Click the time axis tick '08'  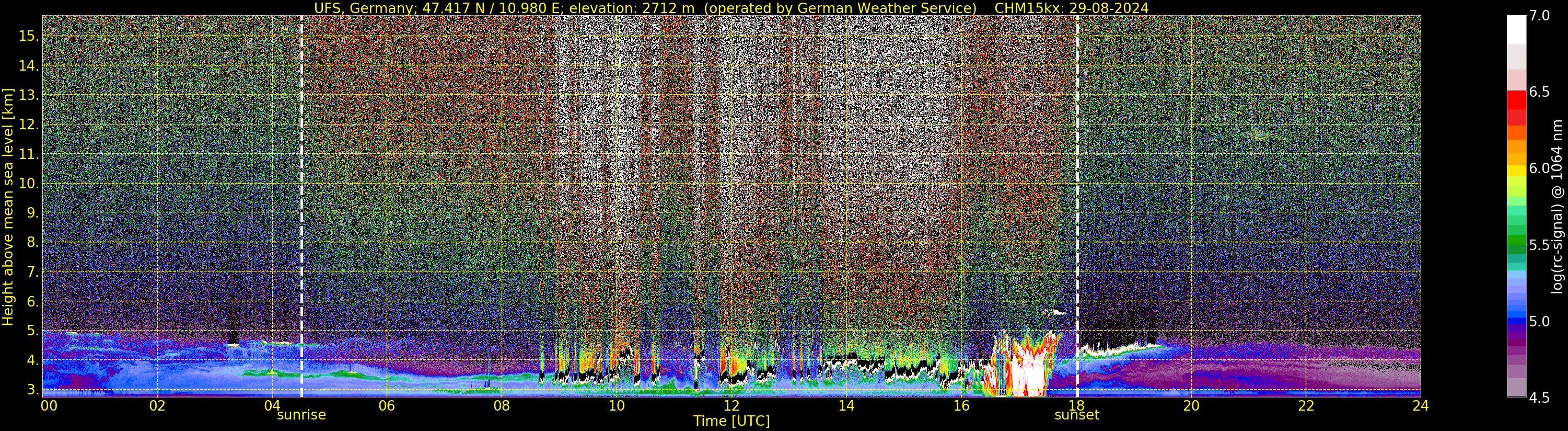coord(502,406)
